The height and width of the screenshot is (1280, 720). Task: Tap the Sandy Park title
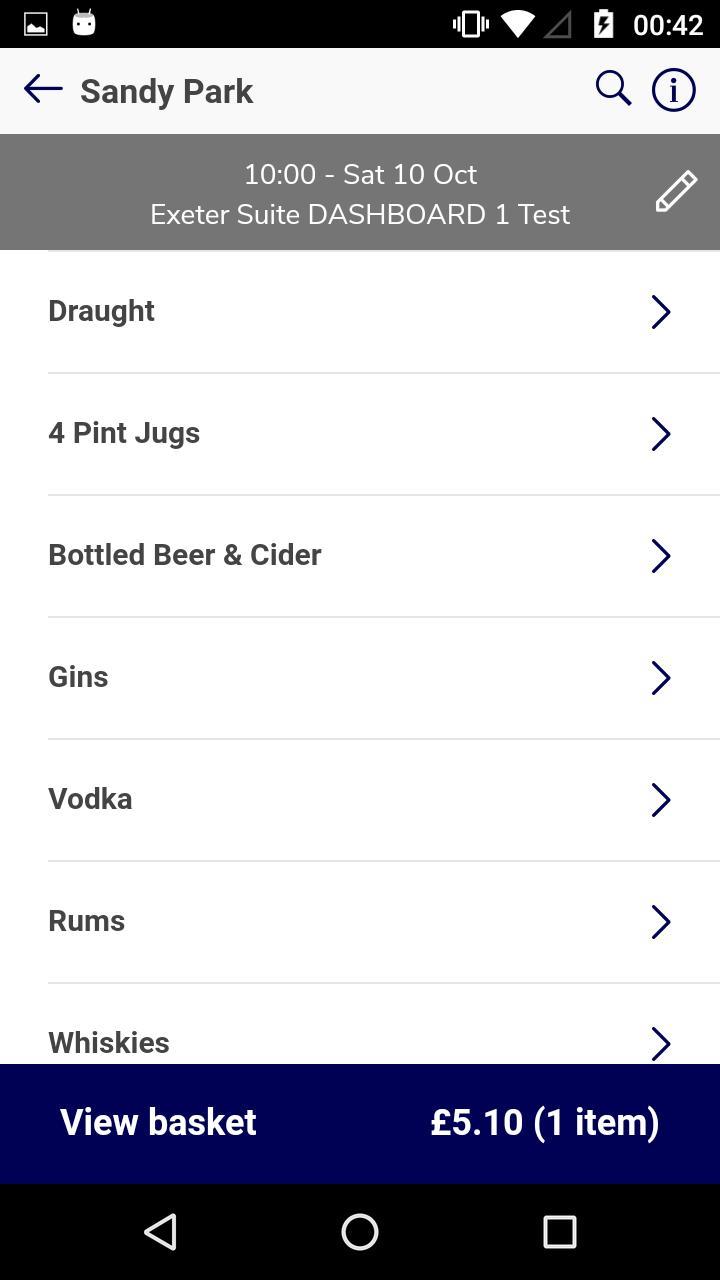click(167, 91)
